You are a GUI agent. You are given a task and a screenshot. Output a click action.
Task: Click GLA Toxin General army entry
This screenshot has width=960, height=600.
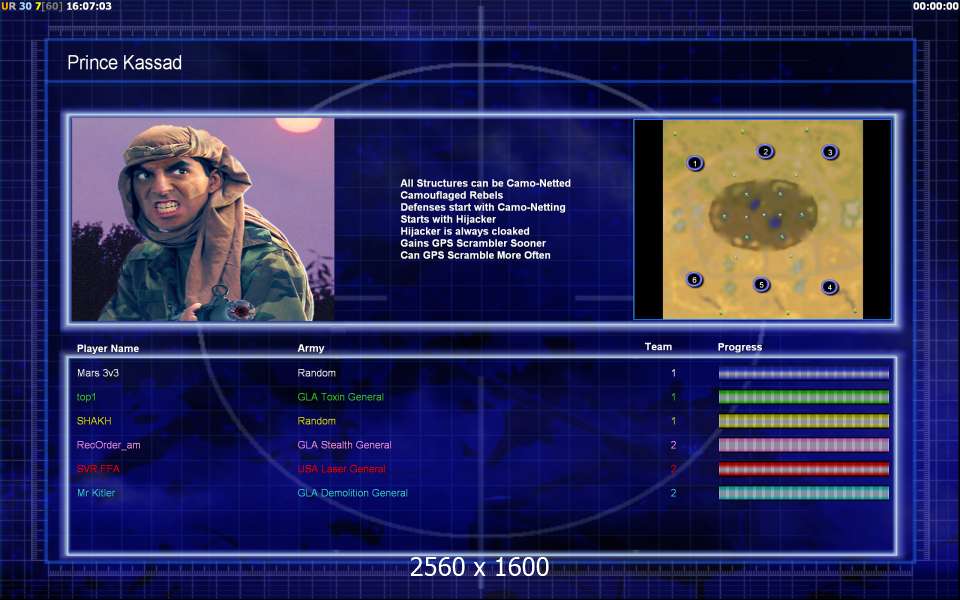coord(340,397)
